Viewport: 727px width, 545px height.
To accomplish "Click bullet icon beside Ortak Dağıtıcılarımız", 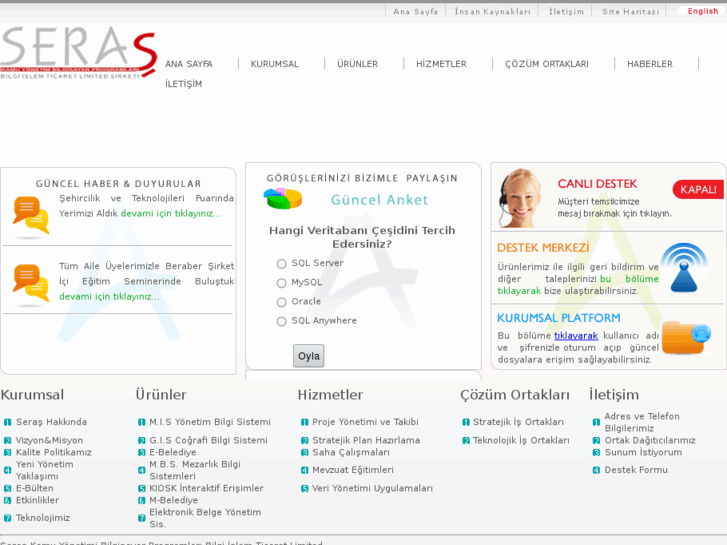I will 596,441.
